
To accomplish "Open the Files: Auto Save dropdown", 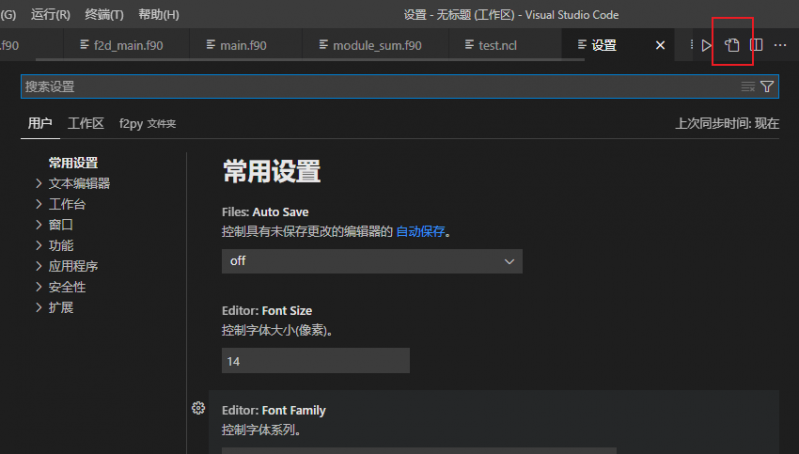I will pyautogui.click(x=371, y=261).
